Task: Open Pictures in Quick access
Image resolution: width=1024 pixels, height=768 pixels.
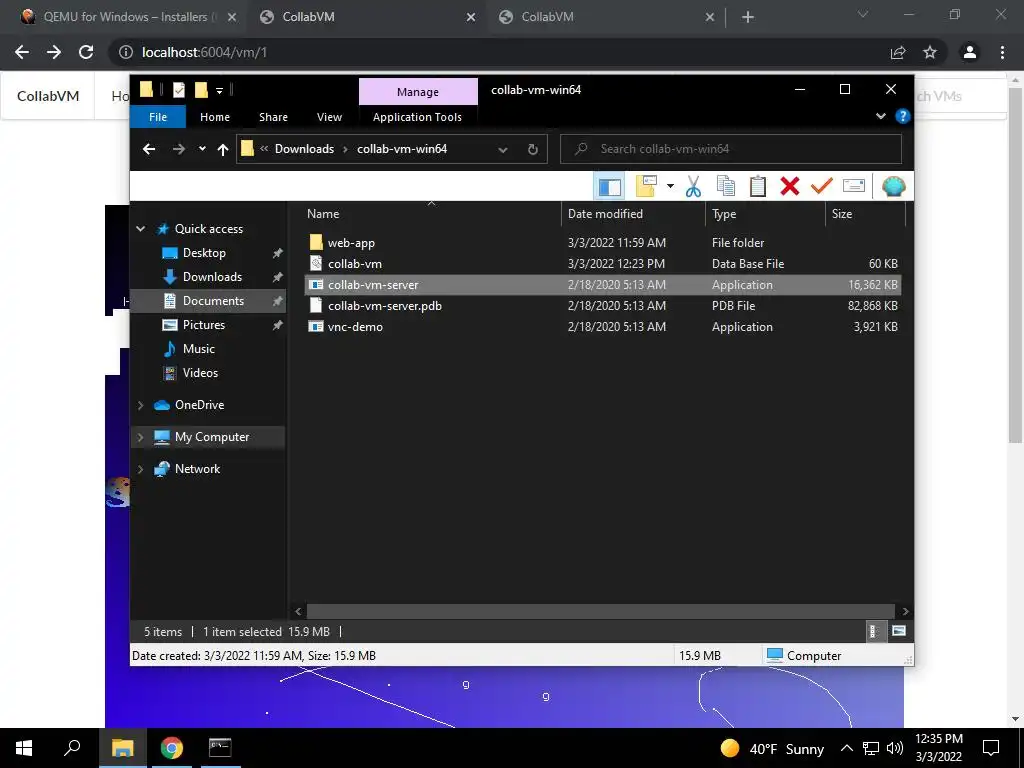Action: point(204,325)
